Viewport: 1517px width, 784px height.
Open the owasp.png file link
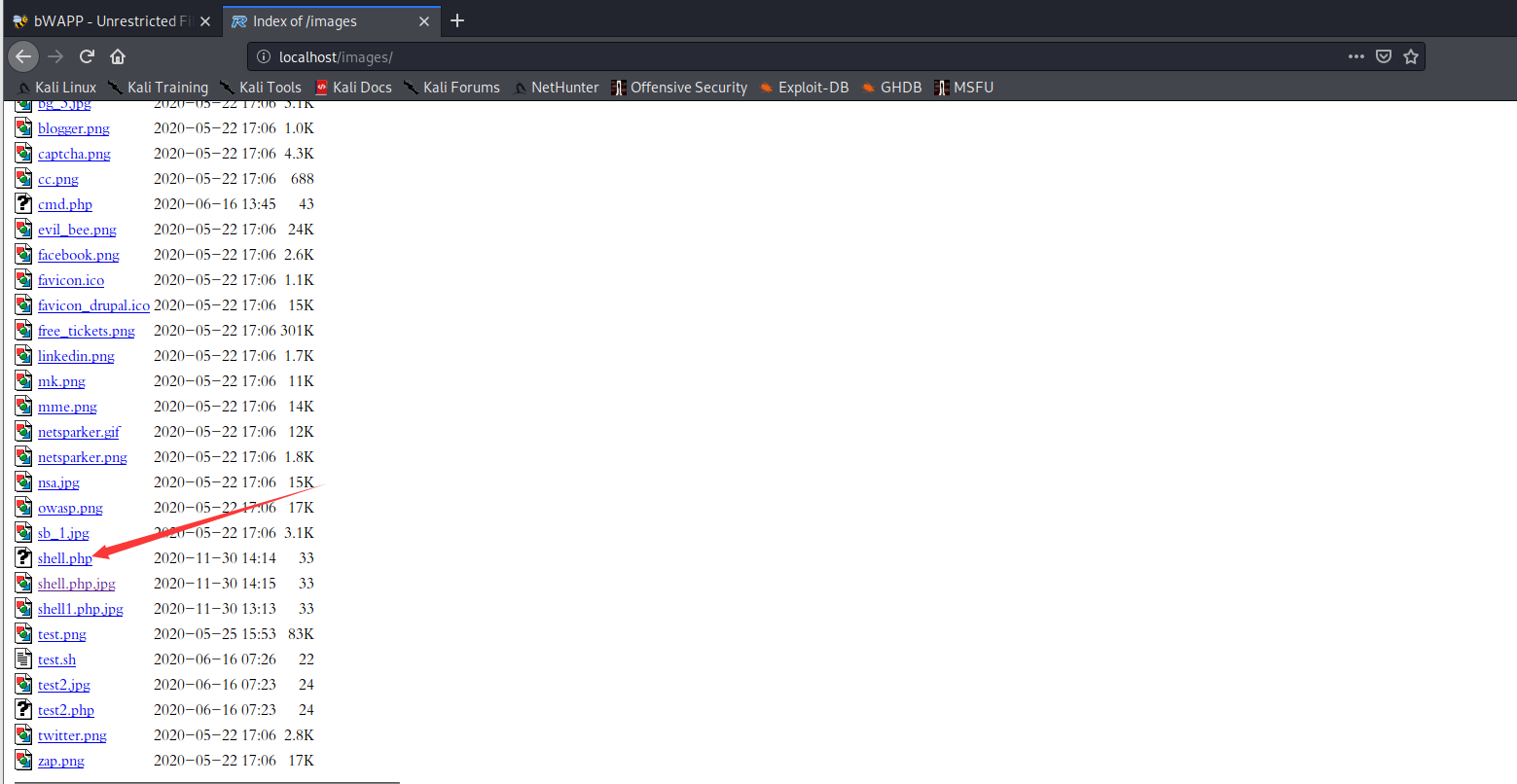tap(70, 508)
